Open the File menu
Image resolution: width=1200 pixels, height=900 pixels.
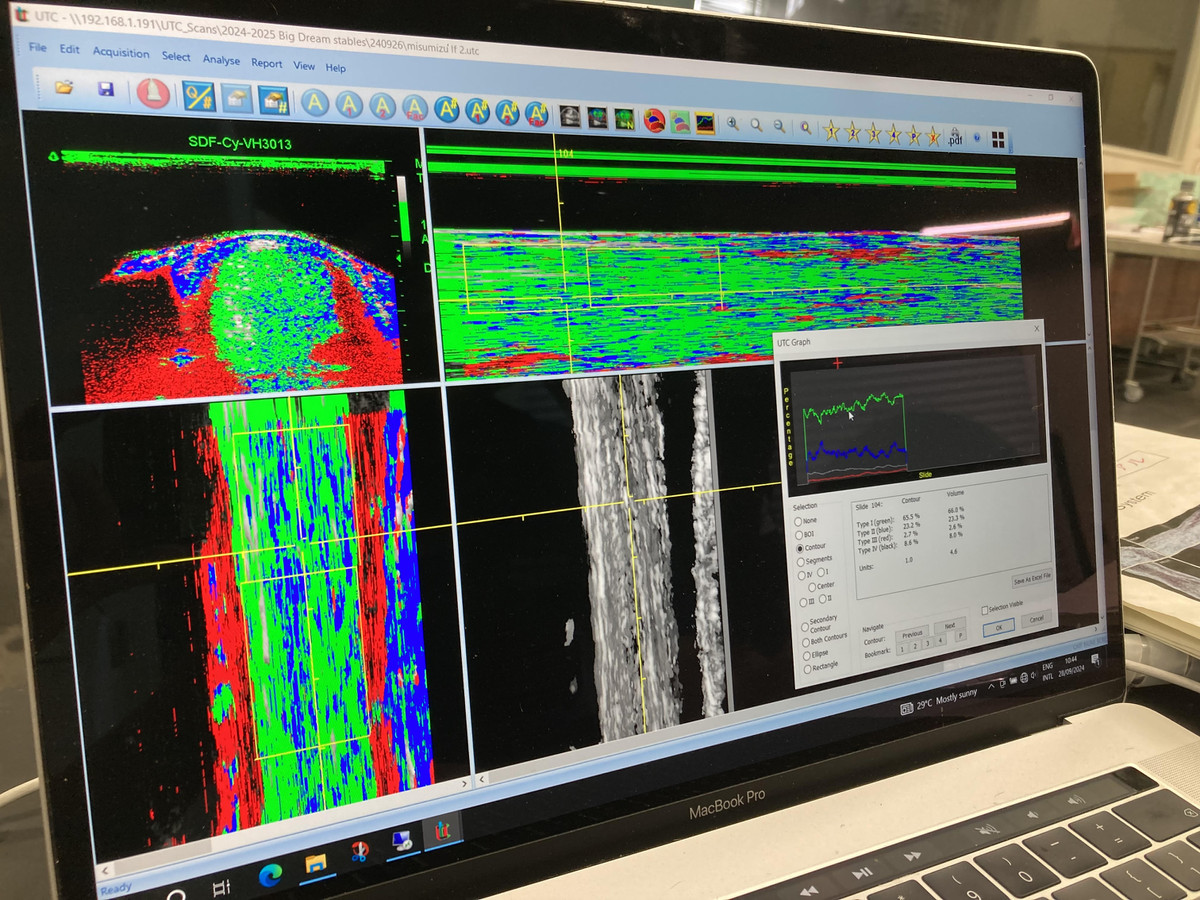tap(38, 47)
